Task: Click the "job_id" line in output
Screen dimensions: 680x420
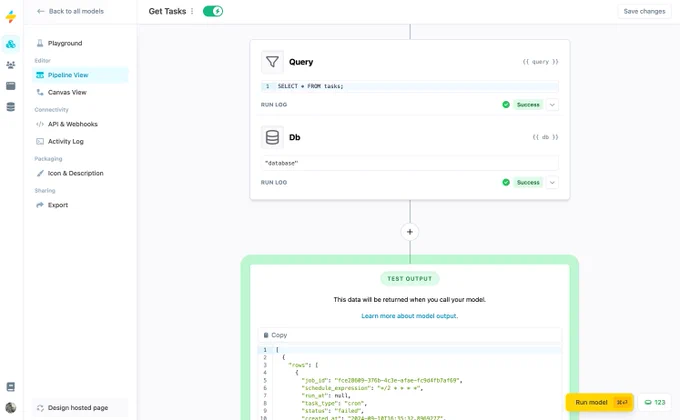Action: click(382, 381)
